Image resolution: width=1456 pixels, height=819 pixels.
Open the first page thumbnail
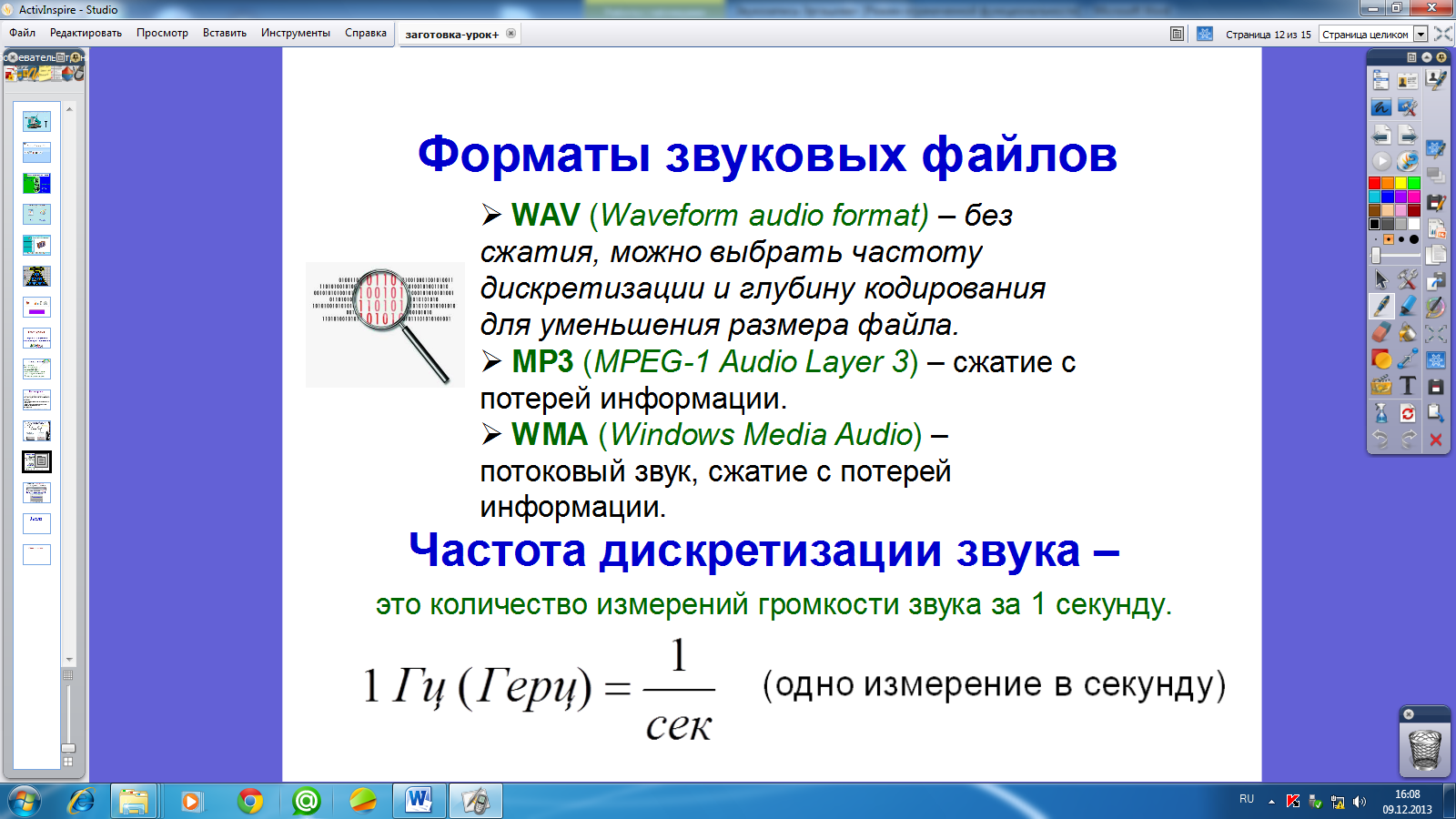coord(36,121)
